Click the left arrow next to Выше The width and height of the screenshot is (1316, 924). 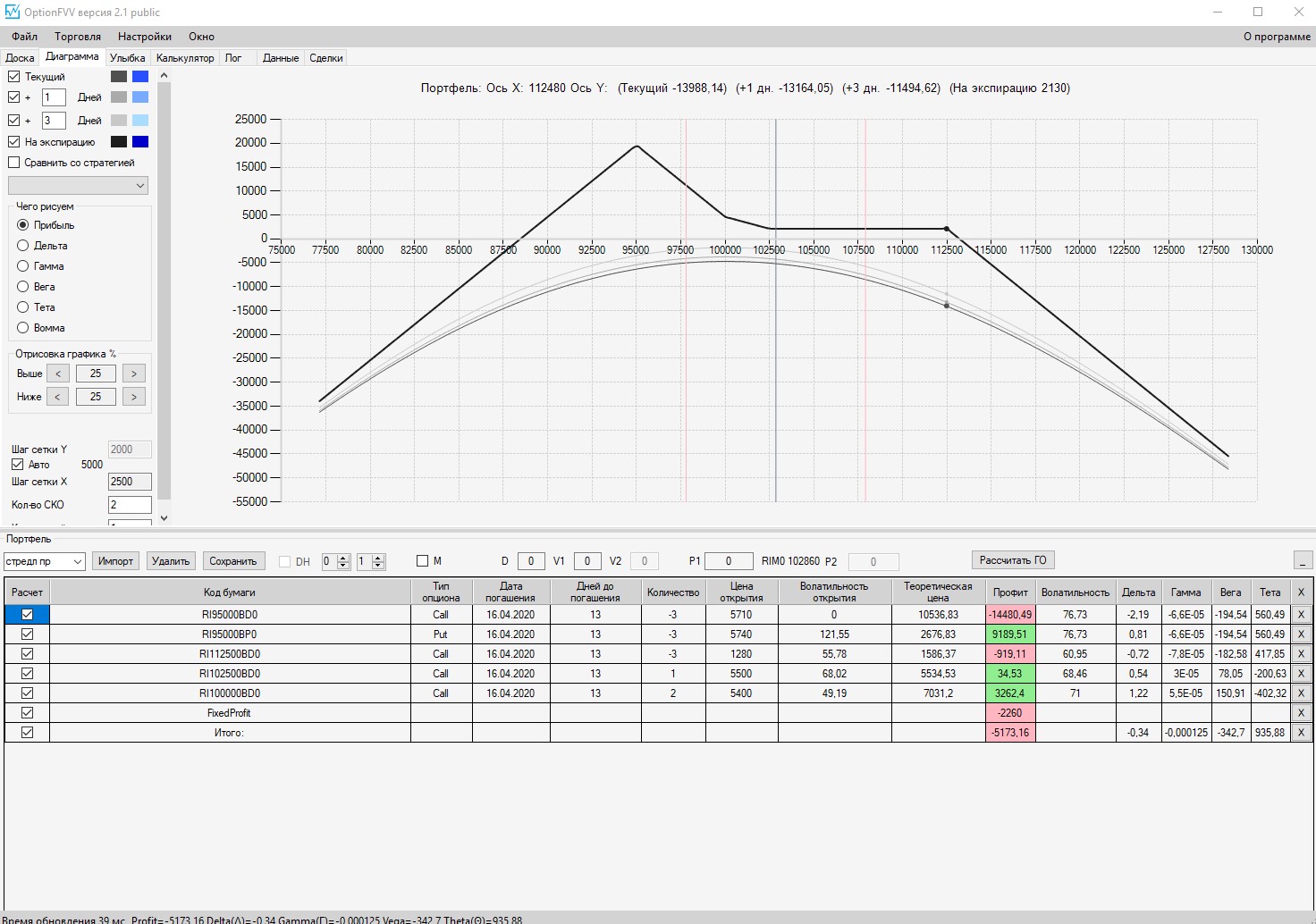(x=57, y=374)
